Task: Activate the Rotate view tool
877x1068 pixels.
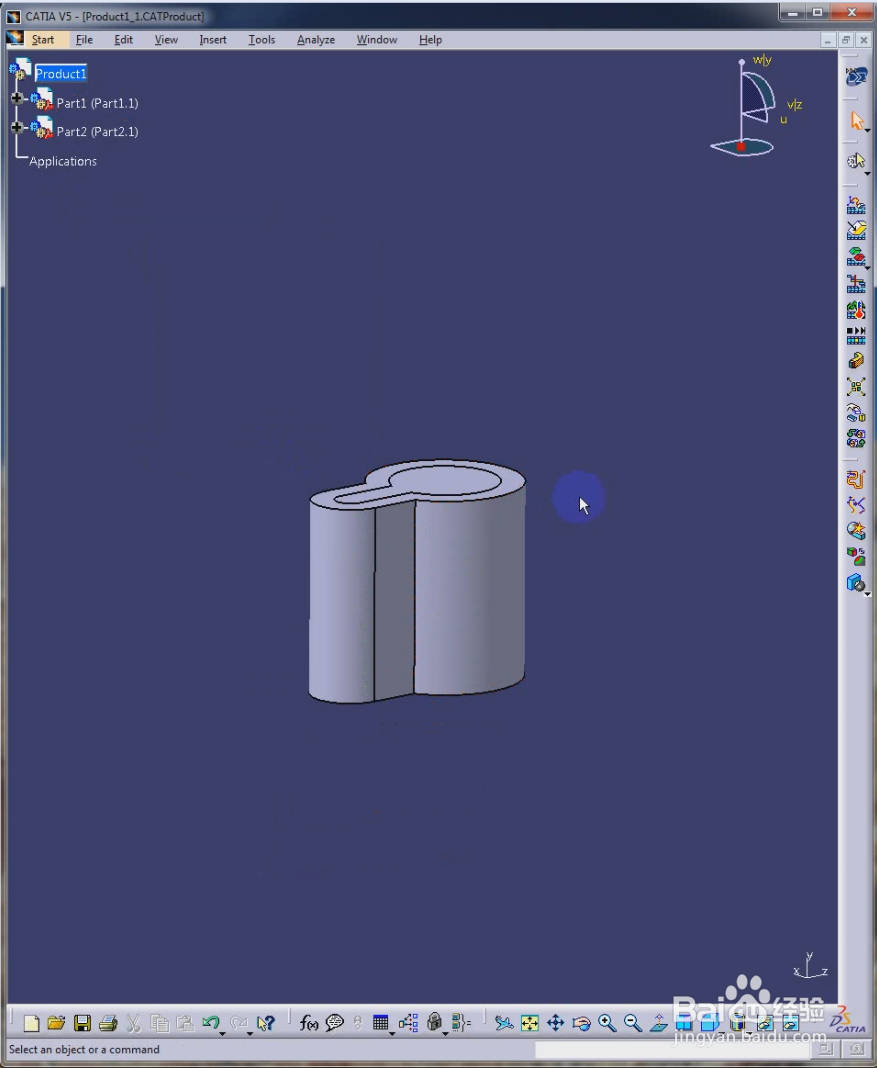Action: click(x=581, y=1022)
